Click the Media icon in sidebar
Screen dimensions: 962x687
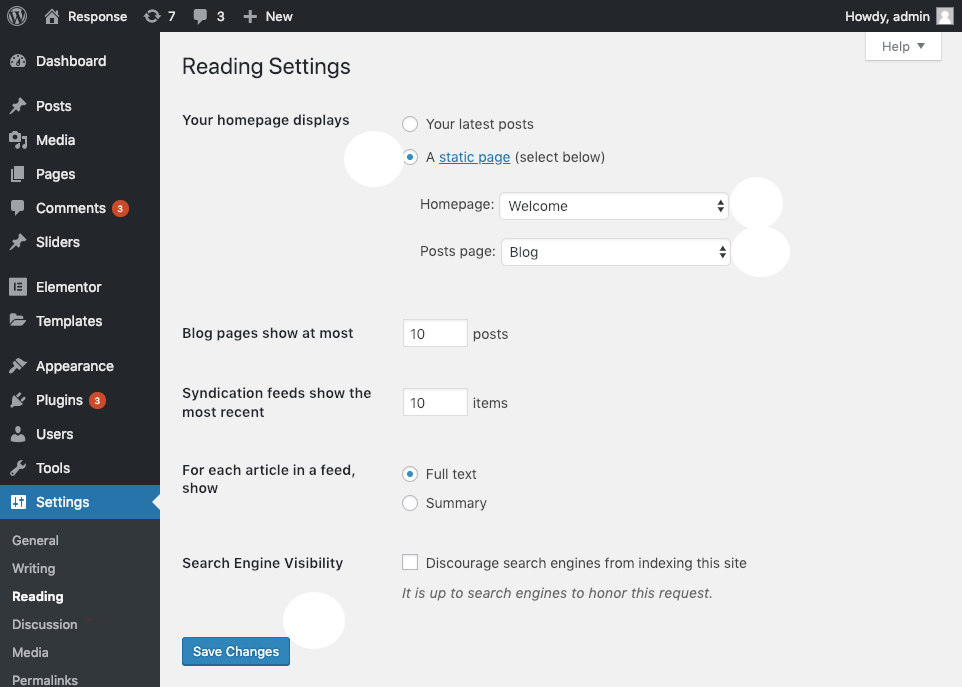(x=18, y=140)
